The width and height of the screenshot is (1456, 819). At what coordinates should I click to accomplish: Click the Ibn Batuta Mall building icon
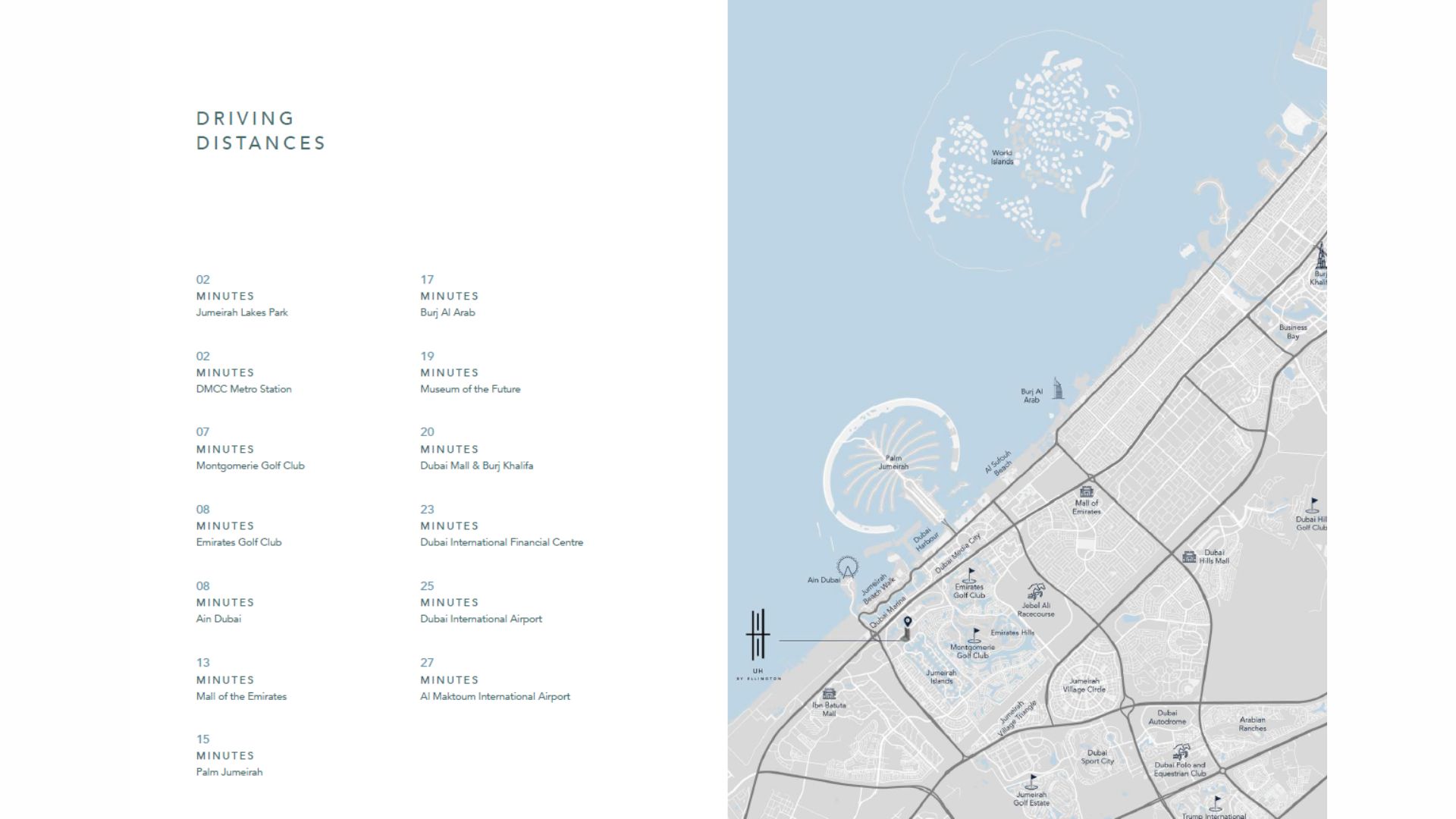tap(829, 694)
